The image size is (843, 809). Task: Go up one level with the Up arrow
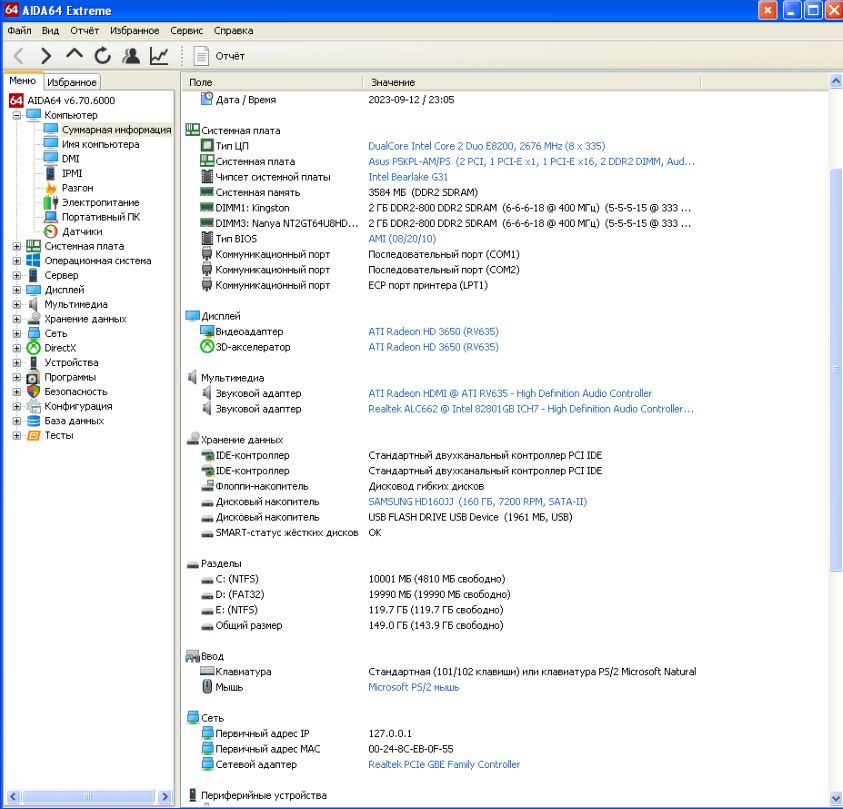point(74,55)
